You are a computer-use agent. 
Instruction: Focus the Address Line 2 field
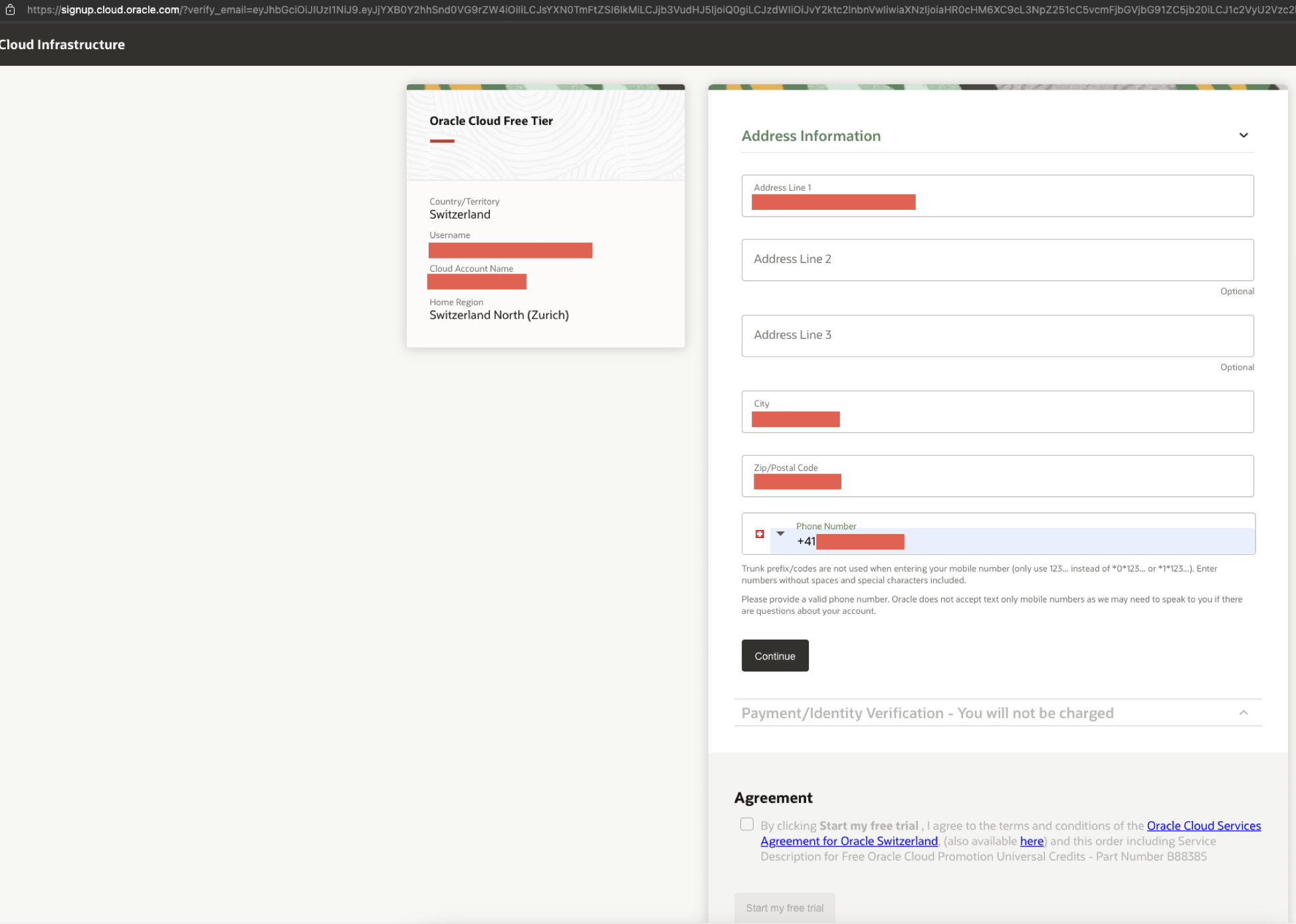point(998,260)
